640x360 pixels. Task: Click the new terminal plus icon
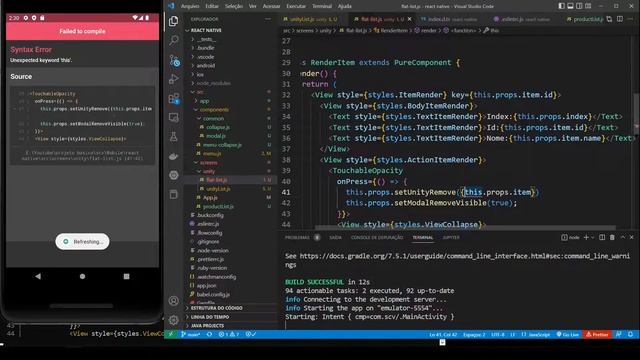click(586, 237)
